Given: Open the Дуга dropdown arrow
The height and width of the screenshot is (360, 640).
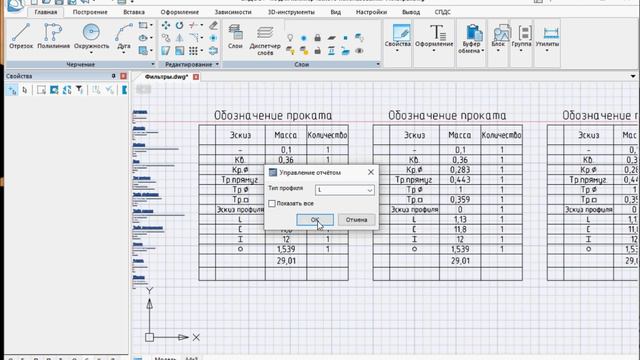Looking at the screenshot, I should coord(124,53).
